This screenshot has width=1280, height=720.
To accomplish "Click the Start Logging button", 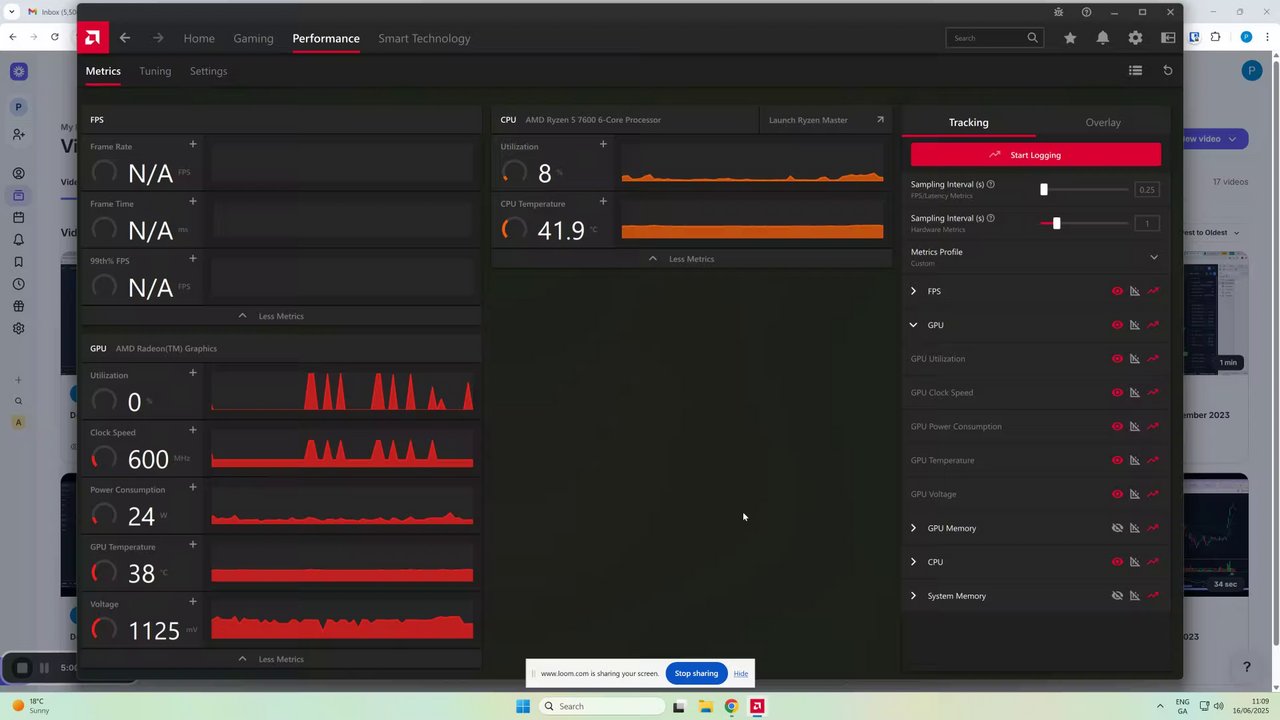I will click(x=1036, y=155).
